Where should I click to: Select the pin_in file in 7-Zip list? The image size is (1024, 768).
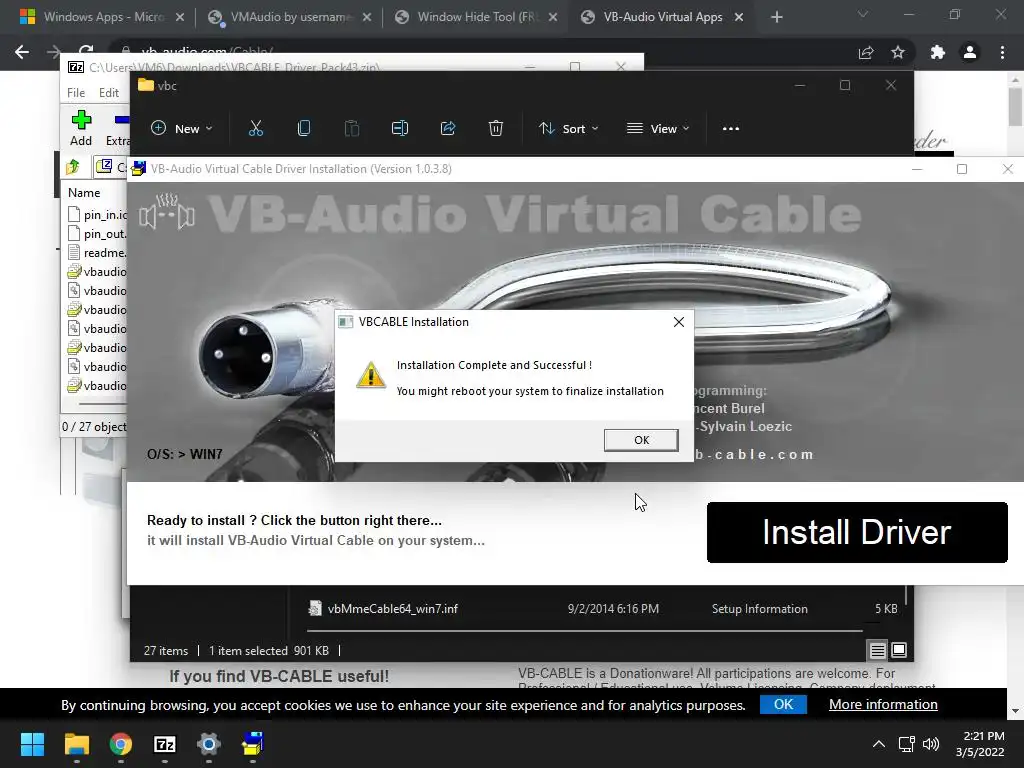97,215
